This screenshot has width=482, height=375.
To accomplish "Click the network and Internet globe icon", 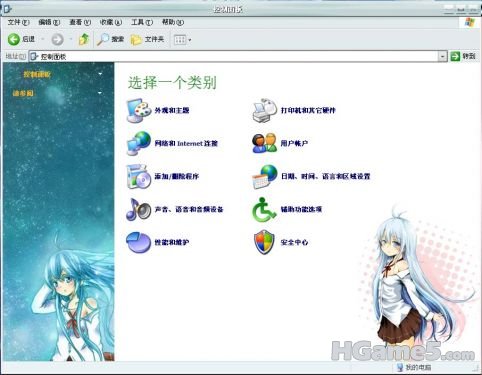I will click(139, 143).
